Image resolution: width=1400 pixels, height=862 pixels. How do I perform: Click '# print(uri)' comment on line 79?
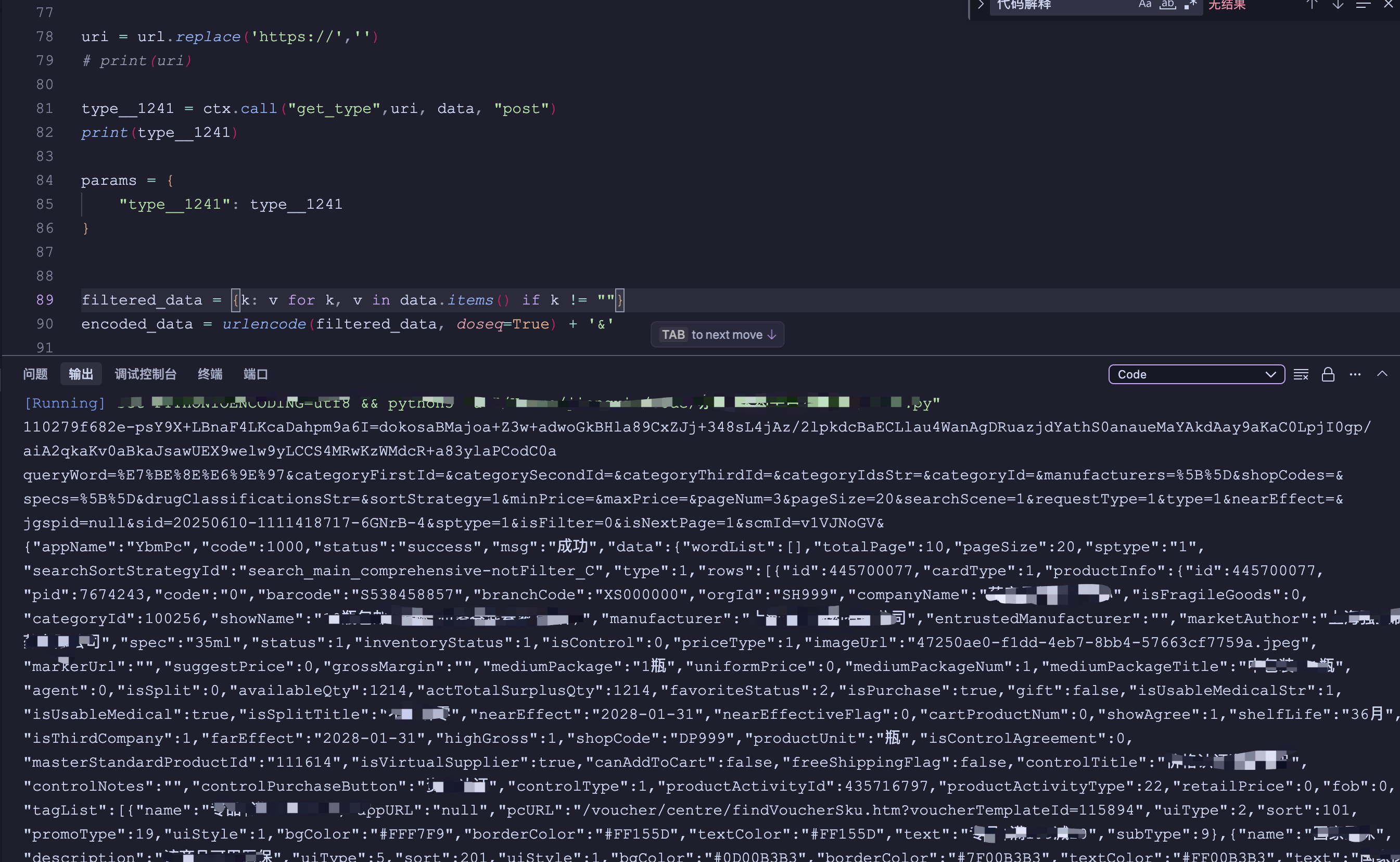point(137,60)
